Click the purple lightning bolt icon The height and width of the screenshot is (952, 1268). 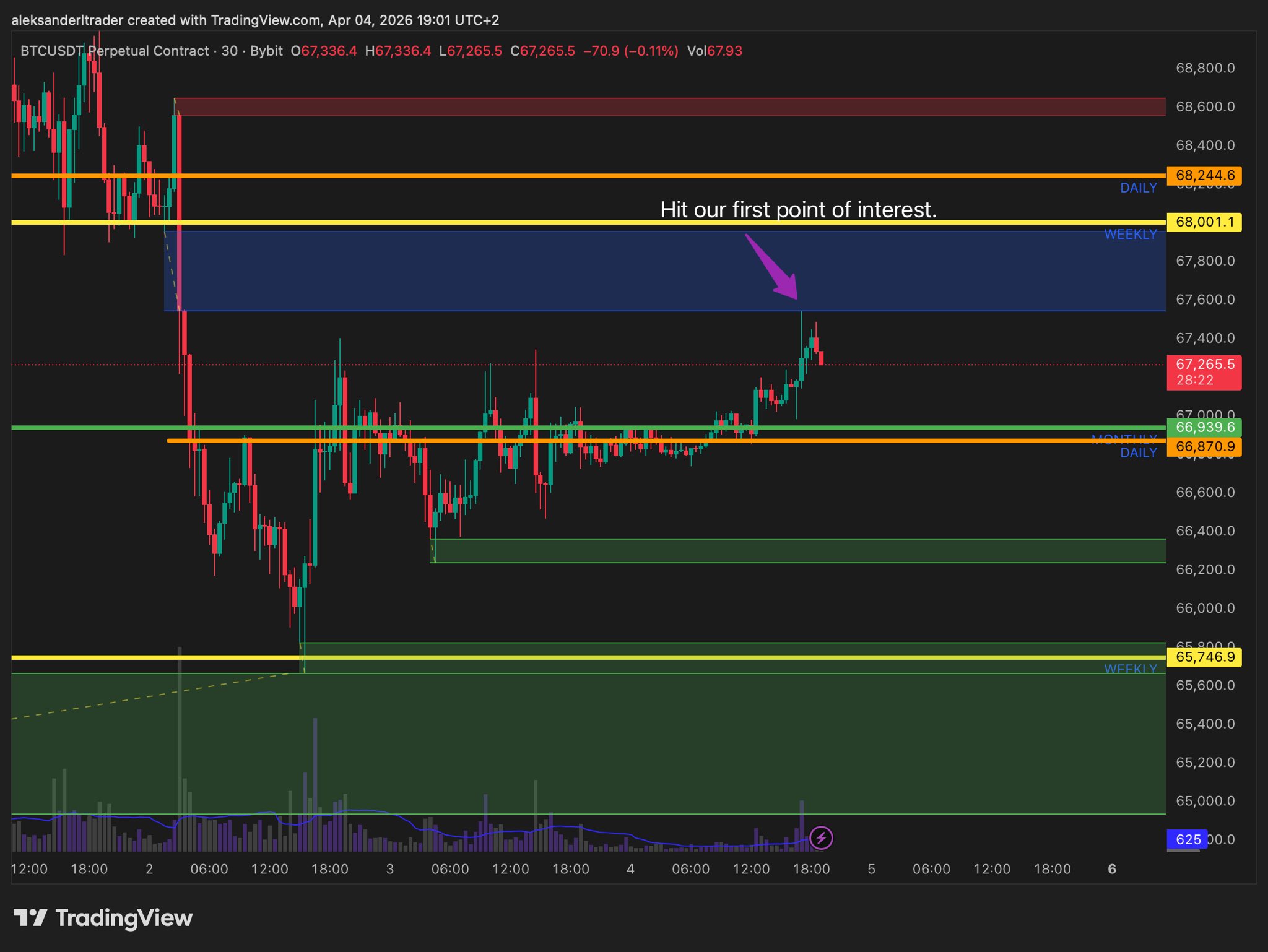click(x=821, y=838)
